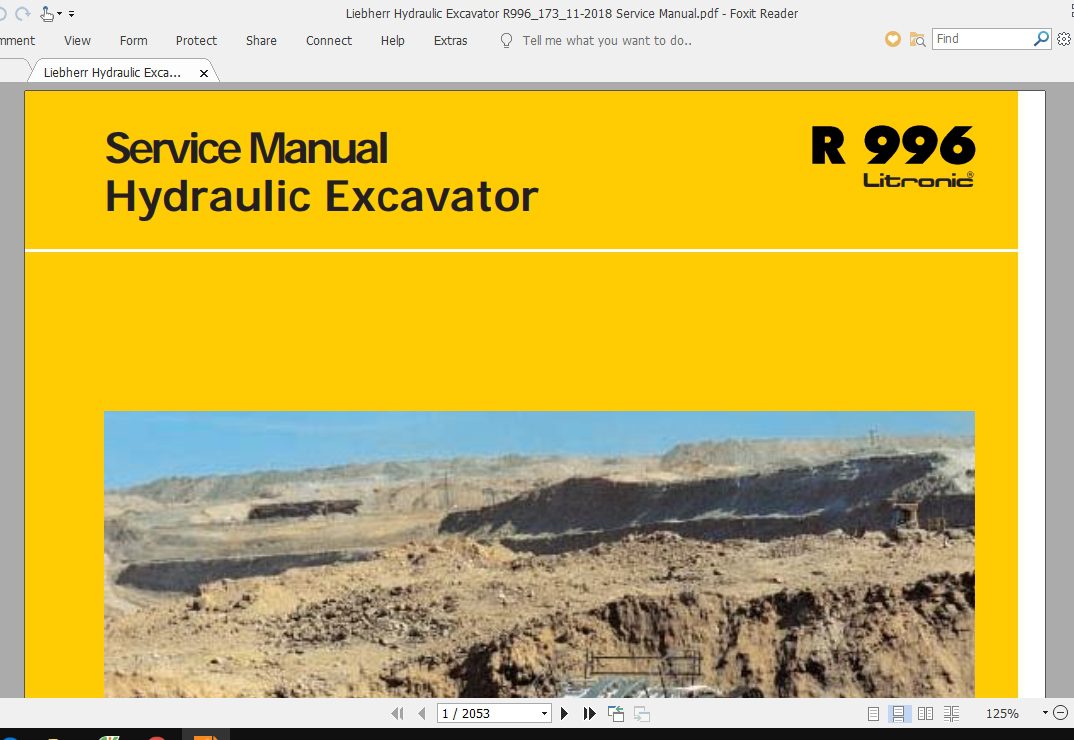Go to the next page
The image size is (1074, 740).
564,713
